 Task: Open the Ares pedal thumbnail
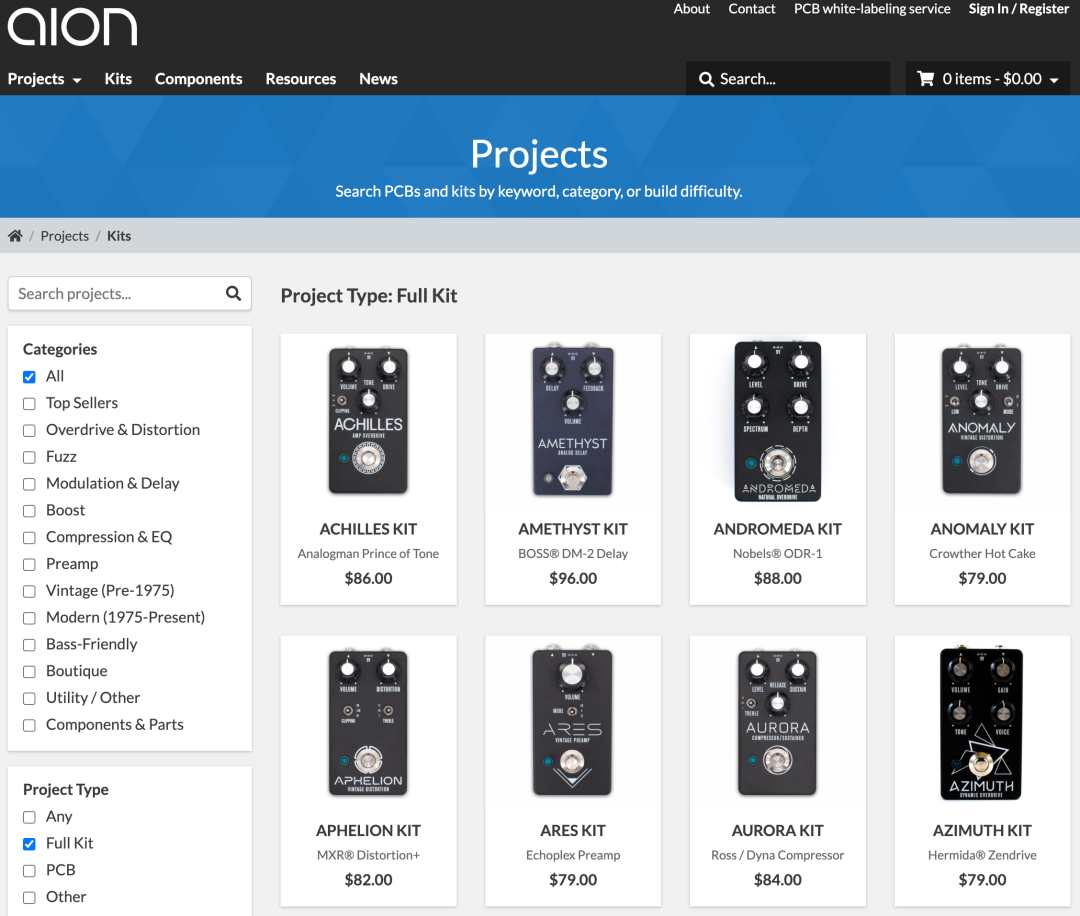click(x=573, y=722)
